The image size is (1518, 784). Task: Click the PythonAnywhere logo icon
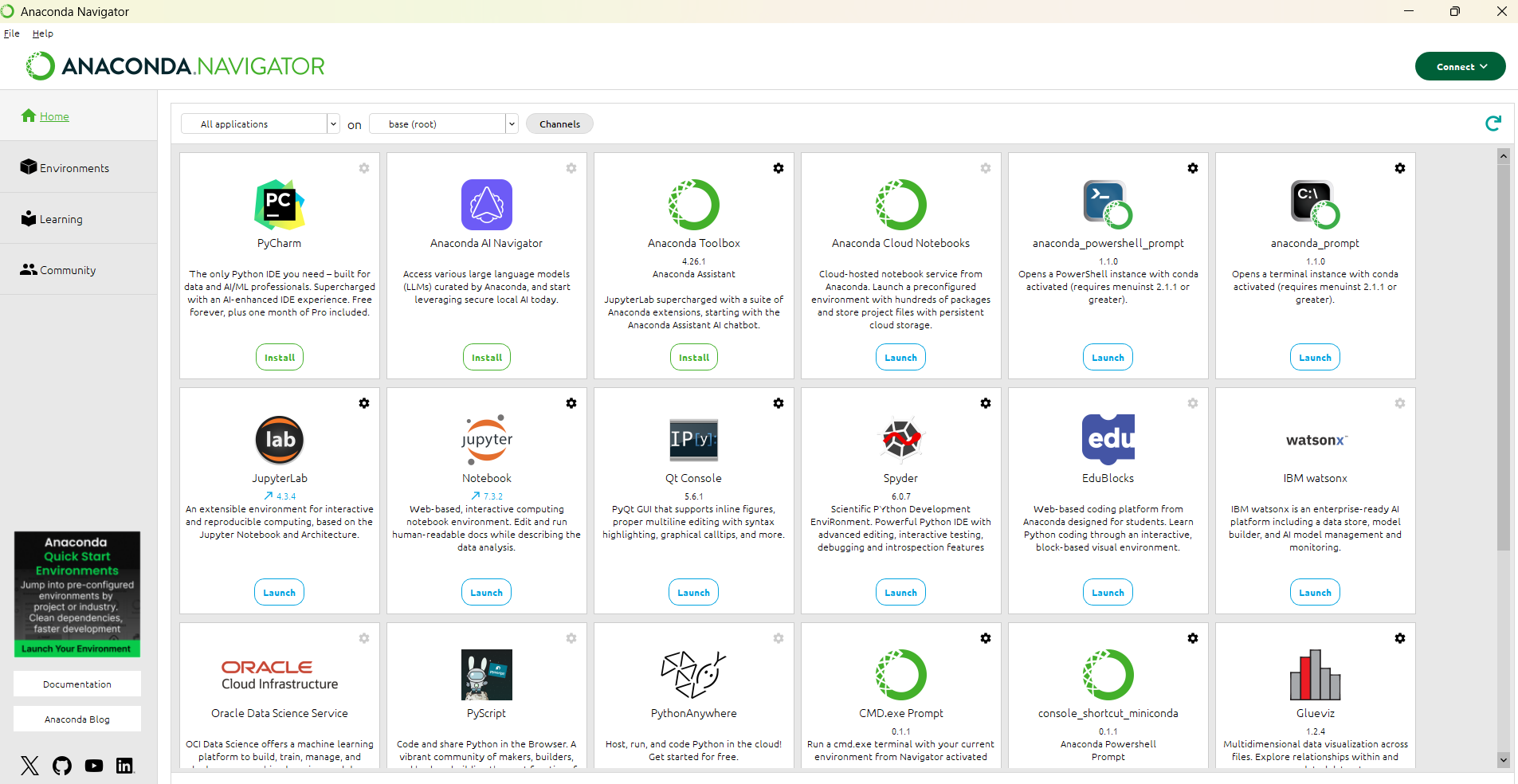coord(694,675)
